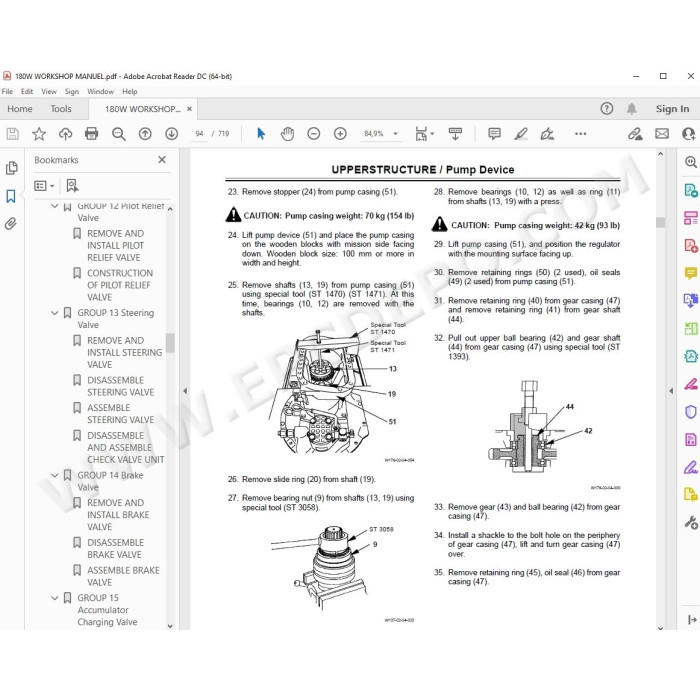
Task: Open Export PDF tool in right pane
Action: (691, 191)
